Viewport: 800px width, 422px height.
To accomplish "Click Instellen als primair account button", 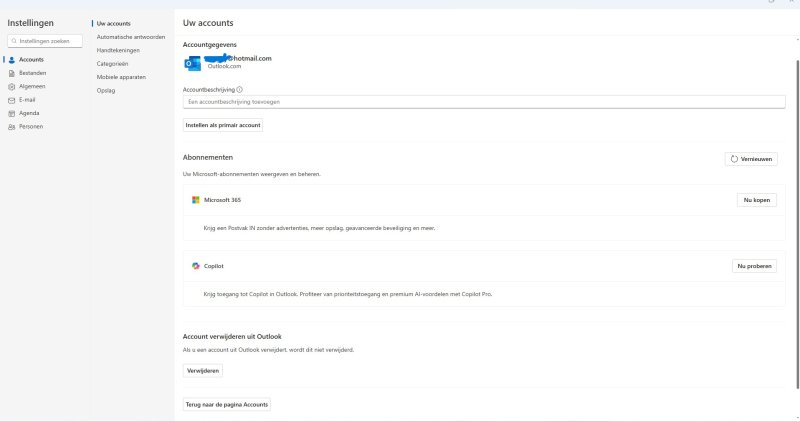I will (x=223, y=125).
